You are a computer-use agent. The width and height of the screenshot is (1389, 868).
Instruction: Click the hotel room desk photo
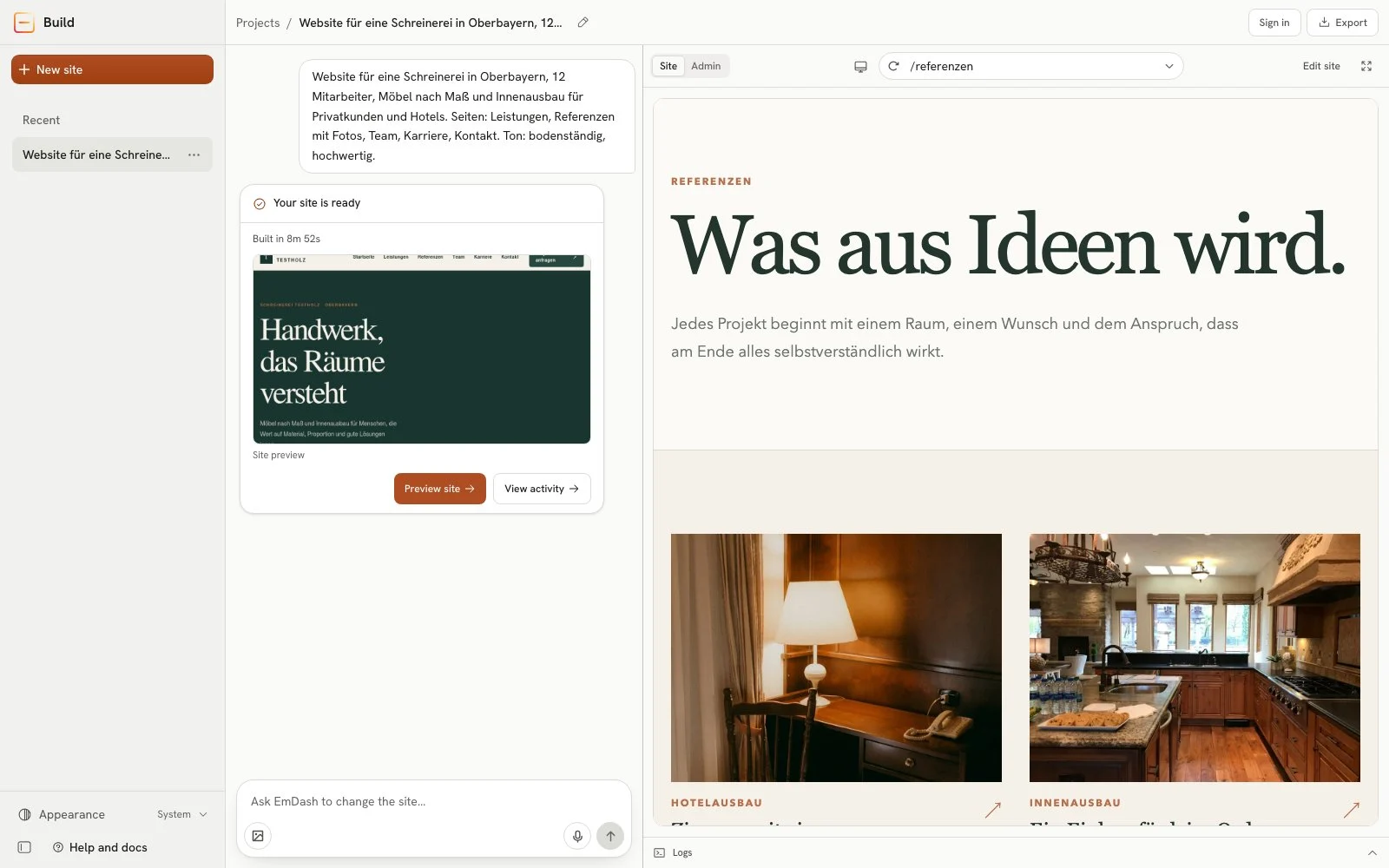[836, 658]
